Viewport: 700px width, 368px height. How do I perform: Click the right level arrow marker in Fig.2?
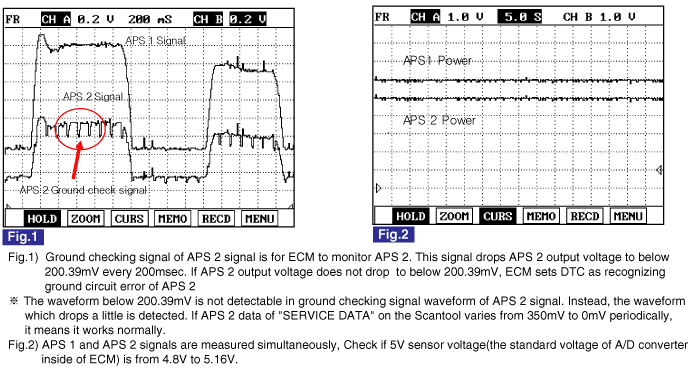[660, 170]
